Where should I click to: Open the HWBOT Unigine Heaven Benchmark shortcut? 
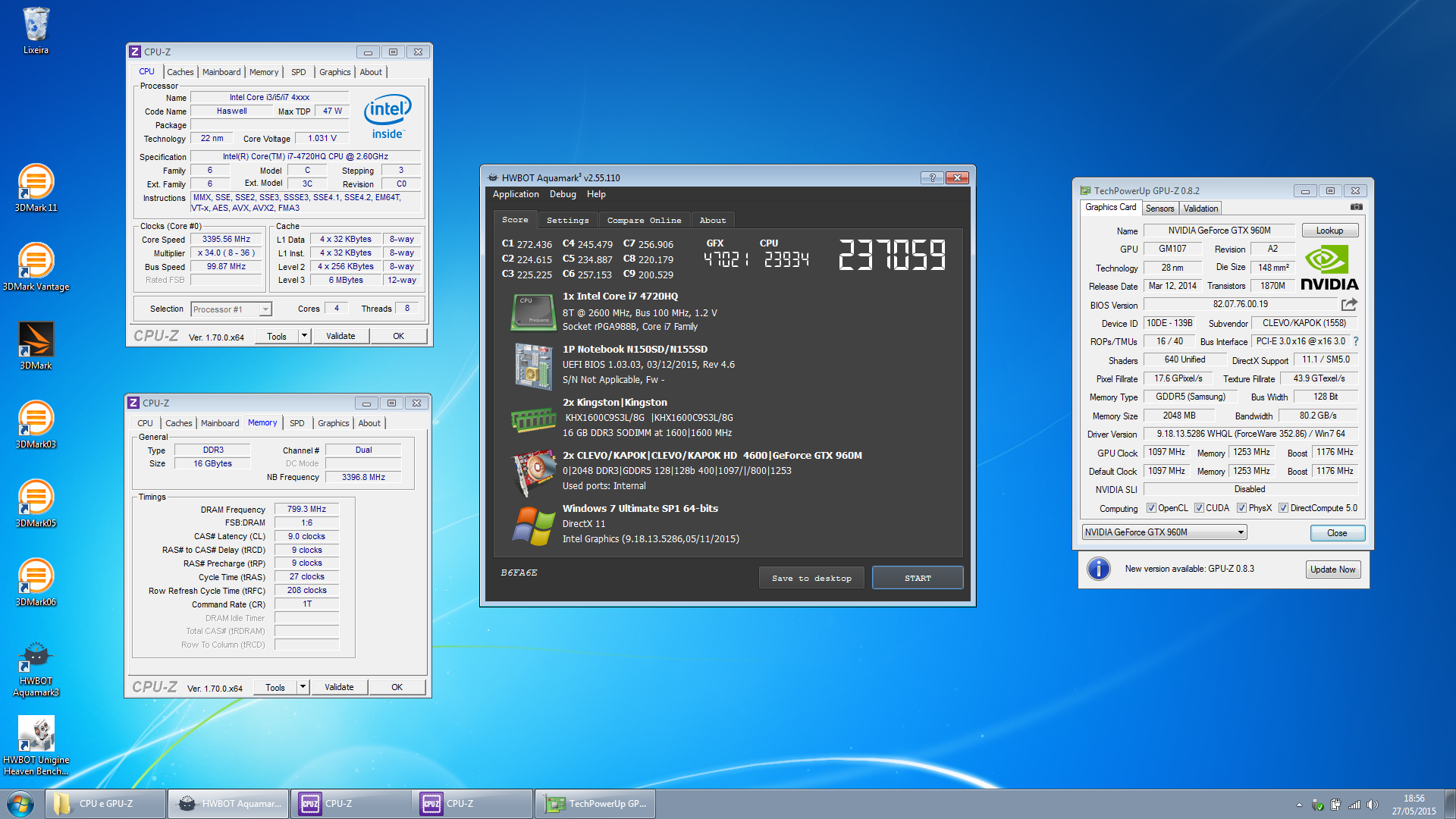coord(36,746)
